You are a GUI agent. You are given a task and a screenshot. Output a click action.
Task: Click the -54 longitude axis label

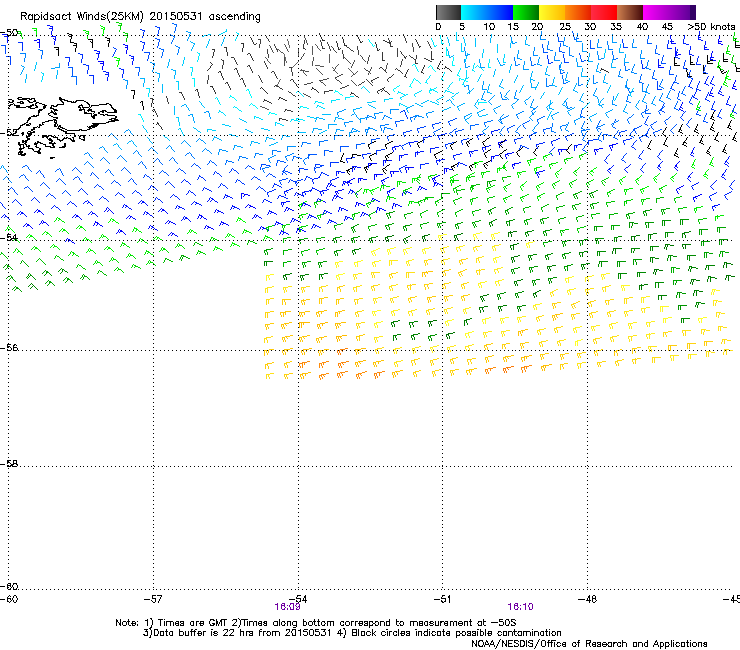(298, 599)
